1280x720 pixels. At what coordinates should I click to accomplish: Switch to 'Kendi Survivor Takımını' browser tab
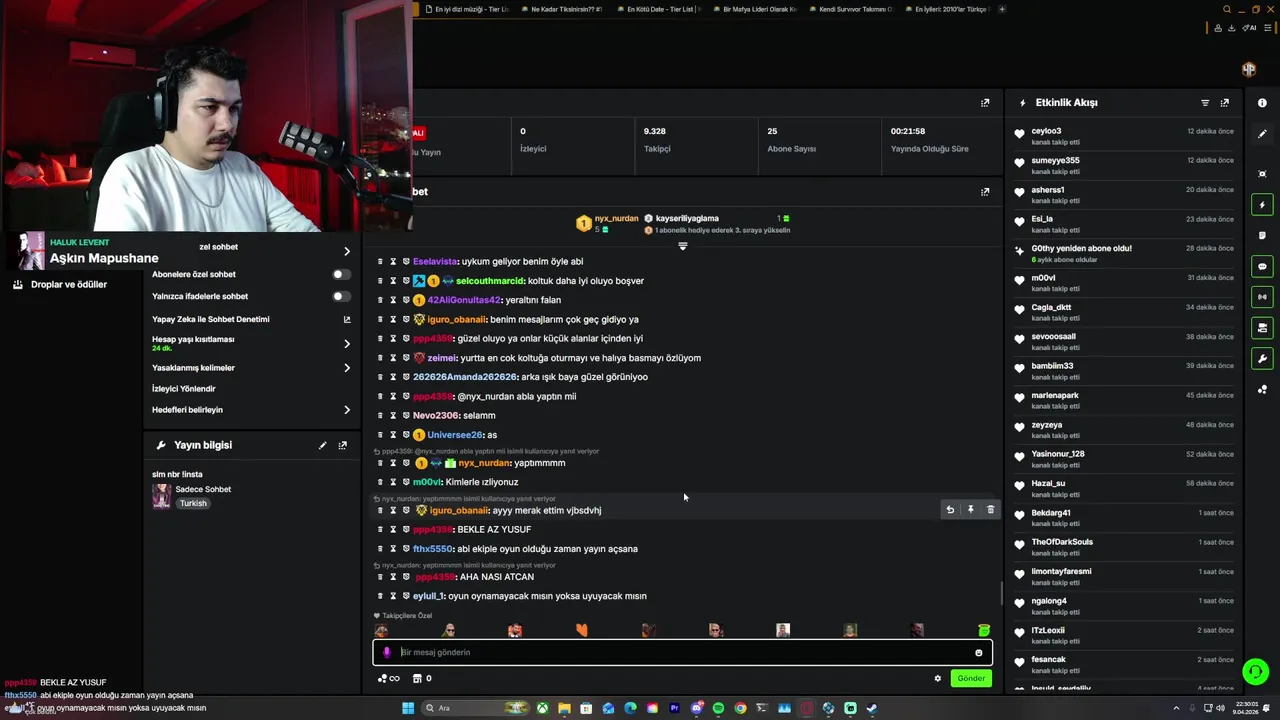850,9
